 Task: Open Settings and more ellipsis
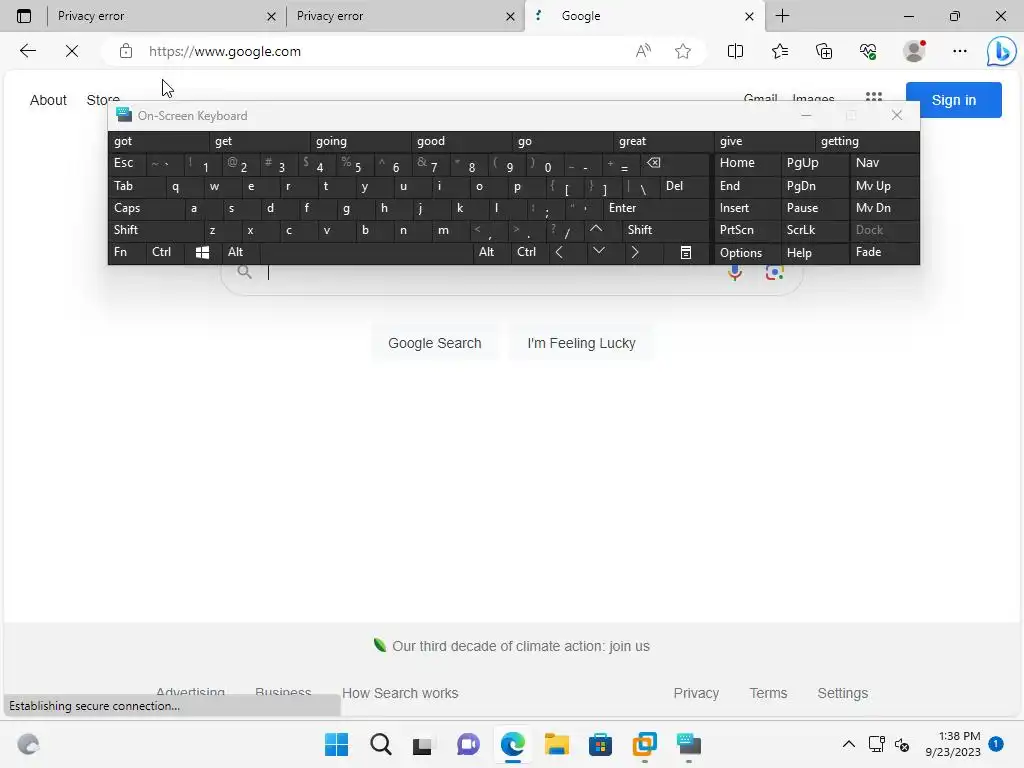(x=959, y=51)
